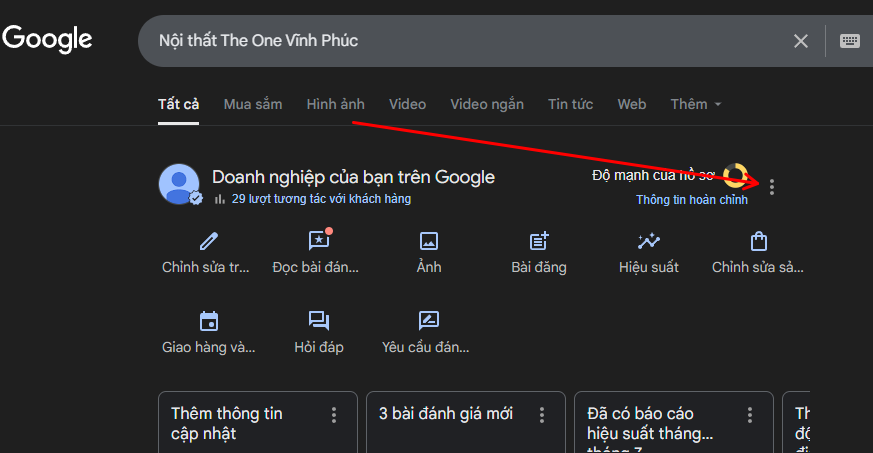The height and width of the screenshot is (453, 873).
Task: Select the Web tab
Action: (632, 104)
